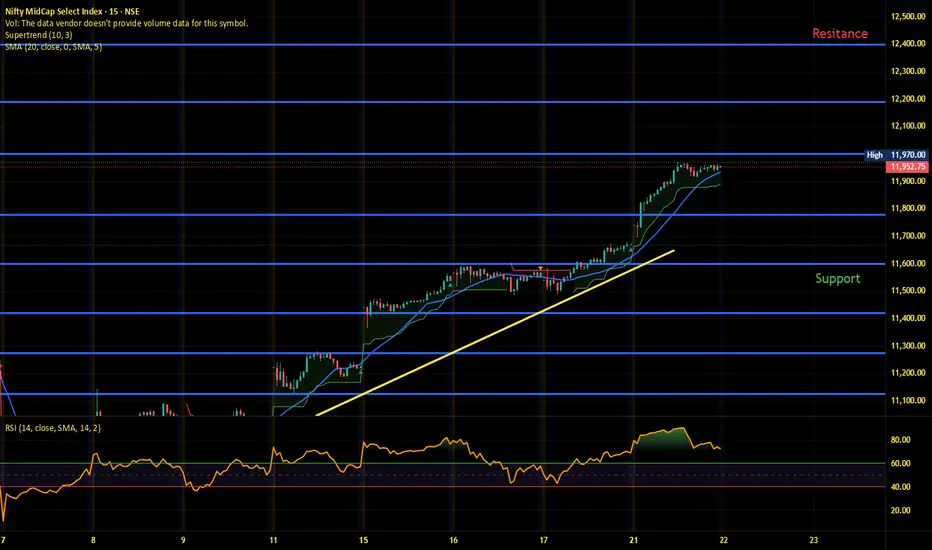This screenshot has width=932, height=550.
Task: Click date 17 on the time axis
Action: pyautogui.click(x=543, y=540)
